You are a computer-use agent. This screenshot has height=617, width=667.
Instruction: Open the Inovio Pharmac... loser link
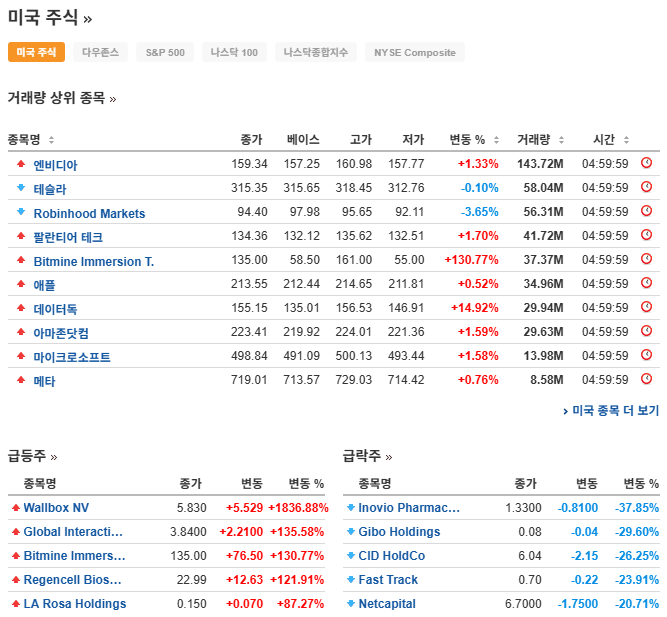409,508
